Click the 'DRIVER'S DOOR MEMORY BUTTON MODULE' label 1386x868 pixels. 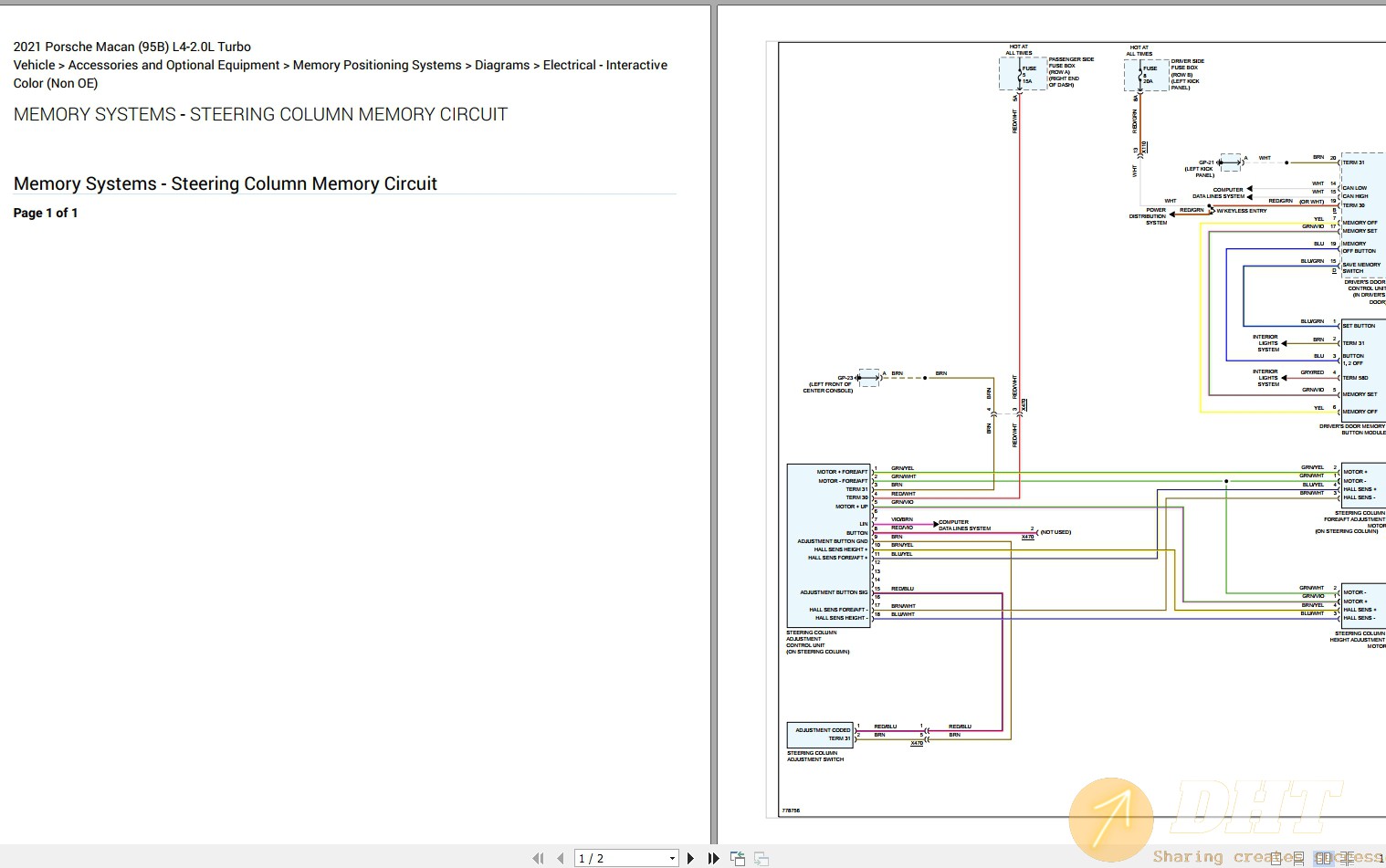(x=1352, y=429)
